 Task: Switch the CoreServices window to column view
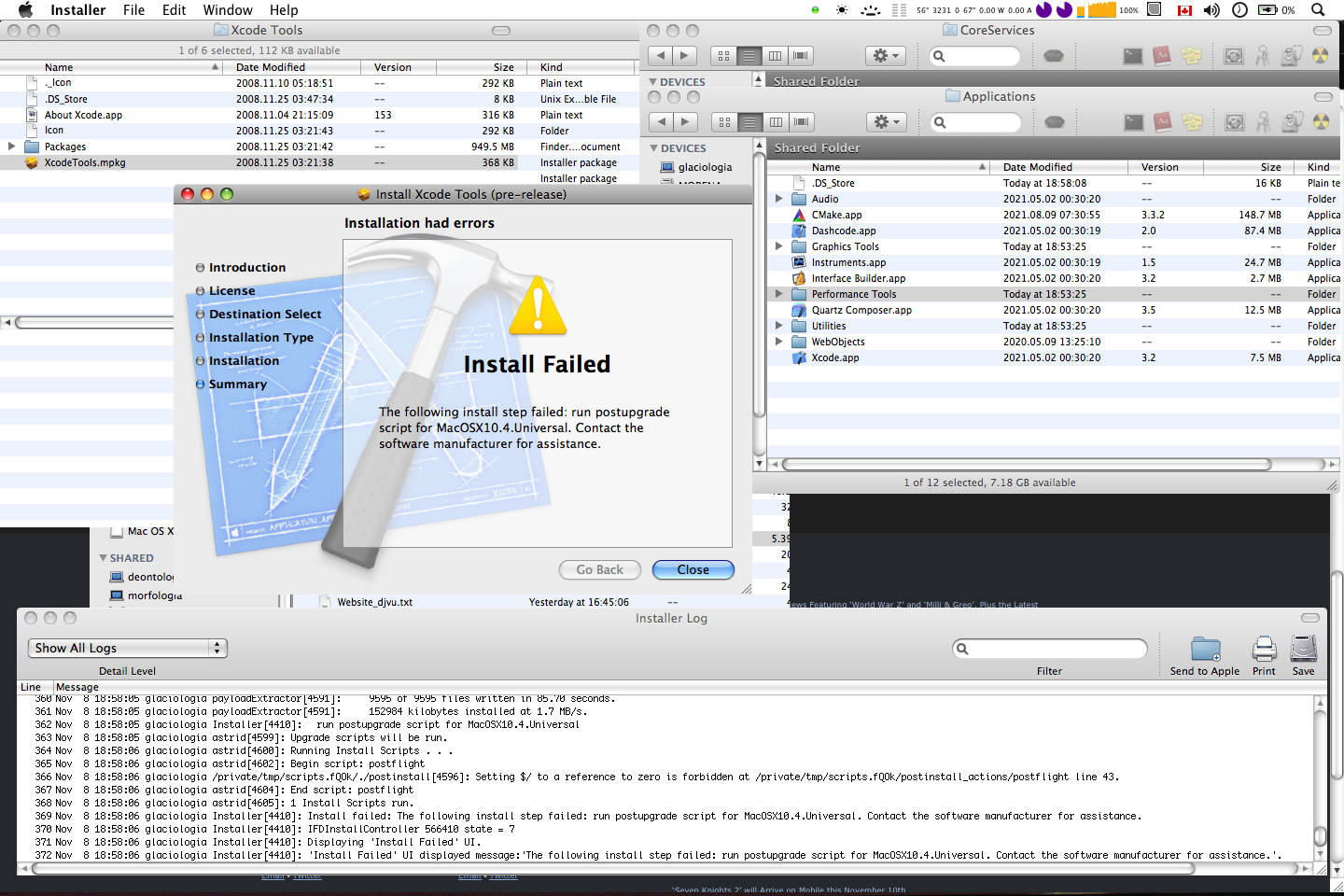tap(775, 56)
